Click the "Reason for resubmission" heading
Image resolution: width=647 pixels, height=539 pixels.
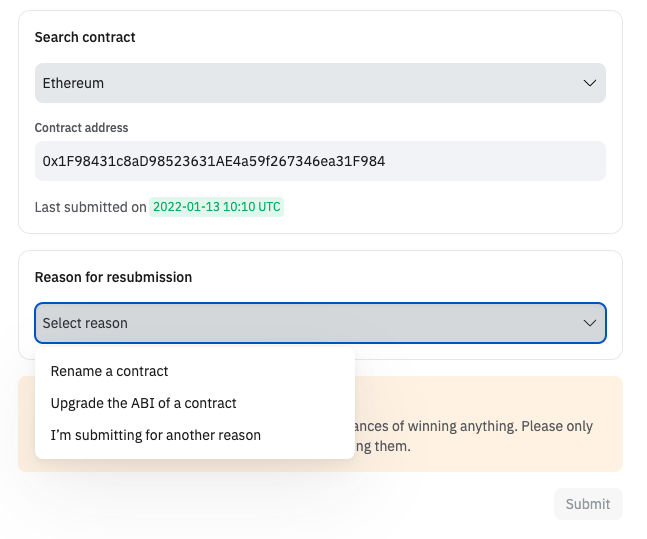coord(113,277)
